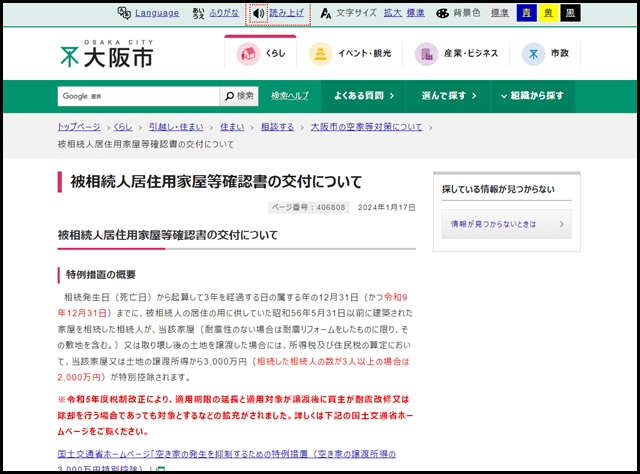Click the background color palette icon
Viewport: 640px width, 474px height.
(x=442, y=13)
